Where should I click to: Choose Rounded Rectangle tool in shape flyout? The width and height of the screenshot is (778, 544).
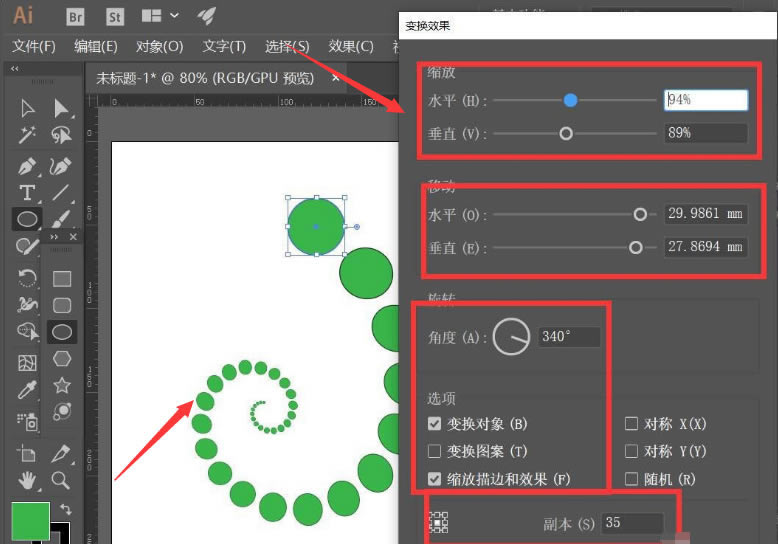[62, 305]
